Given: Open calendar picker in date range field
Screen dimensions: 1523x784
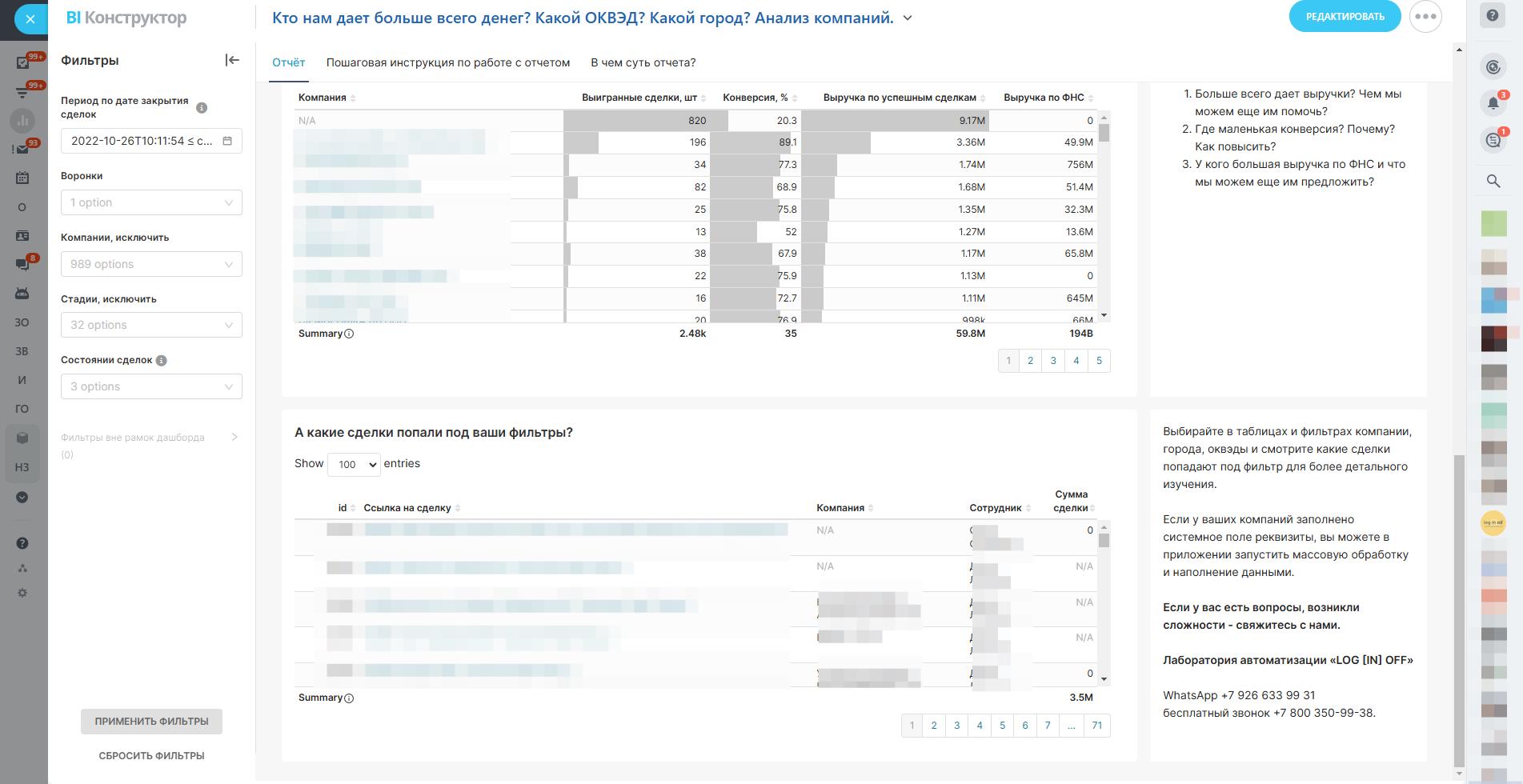Looking at the screenshot, I should (227, 141).
